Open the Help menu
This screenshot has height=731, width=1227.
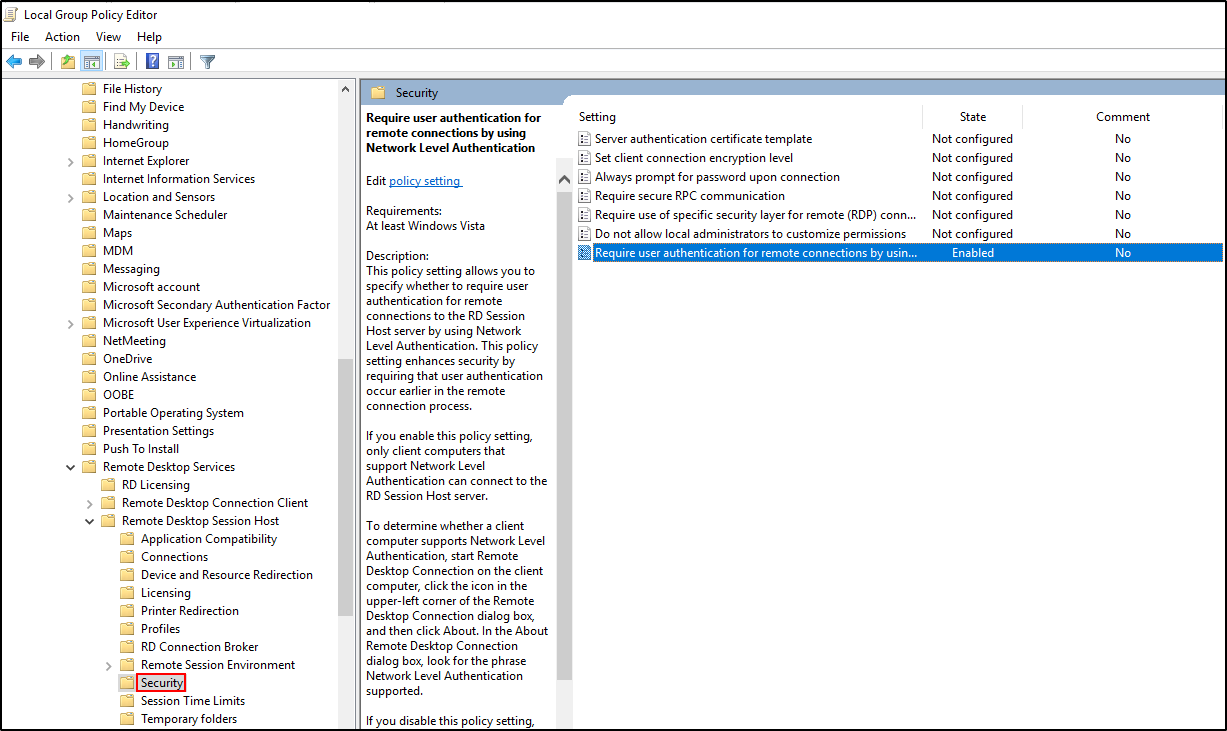149,37
